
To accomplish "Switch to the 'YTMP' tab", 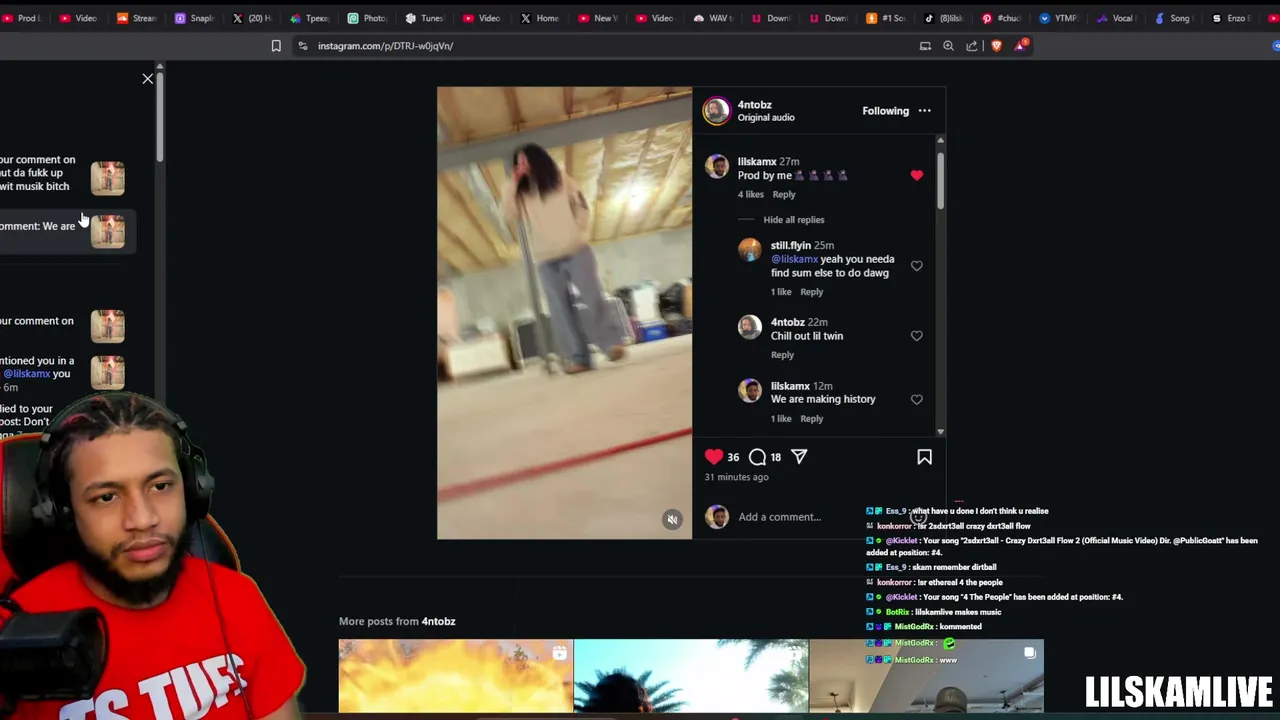I will (x=1058, y=18).
